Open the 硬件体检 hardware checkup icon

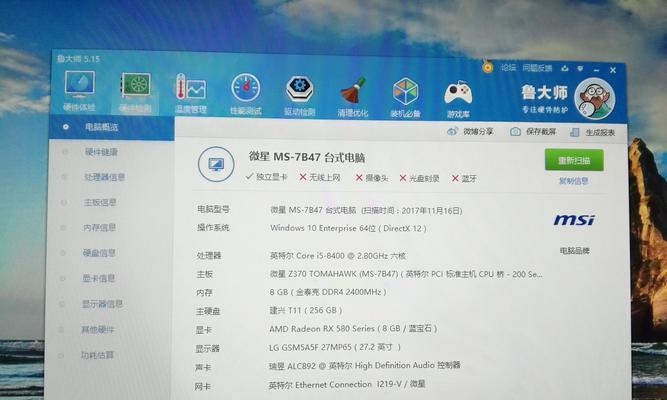coord(80,91)
